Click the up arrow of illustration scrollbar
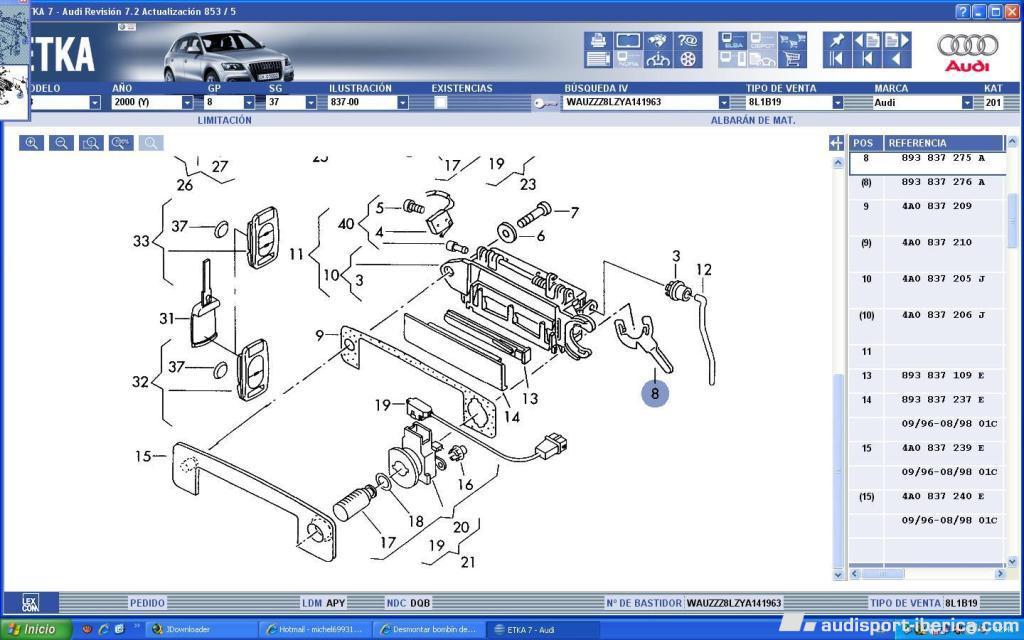 pyautogui.click(x=839, y=163)
